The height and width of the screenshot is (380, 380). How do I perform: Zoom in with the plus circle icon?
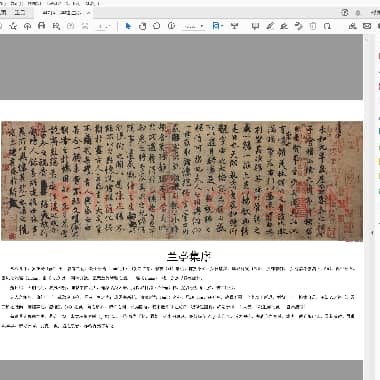point(171,26)
